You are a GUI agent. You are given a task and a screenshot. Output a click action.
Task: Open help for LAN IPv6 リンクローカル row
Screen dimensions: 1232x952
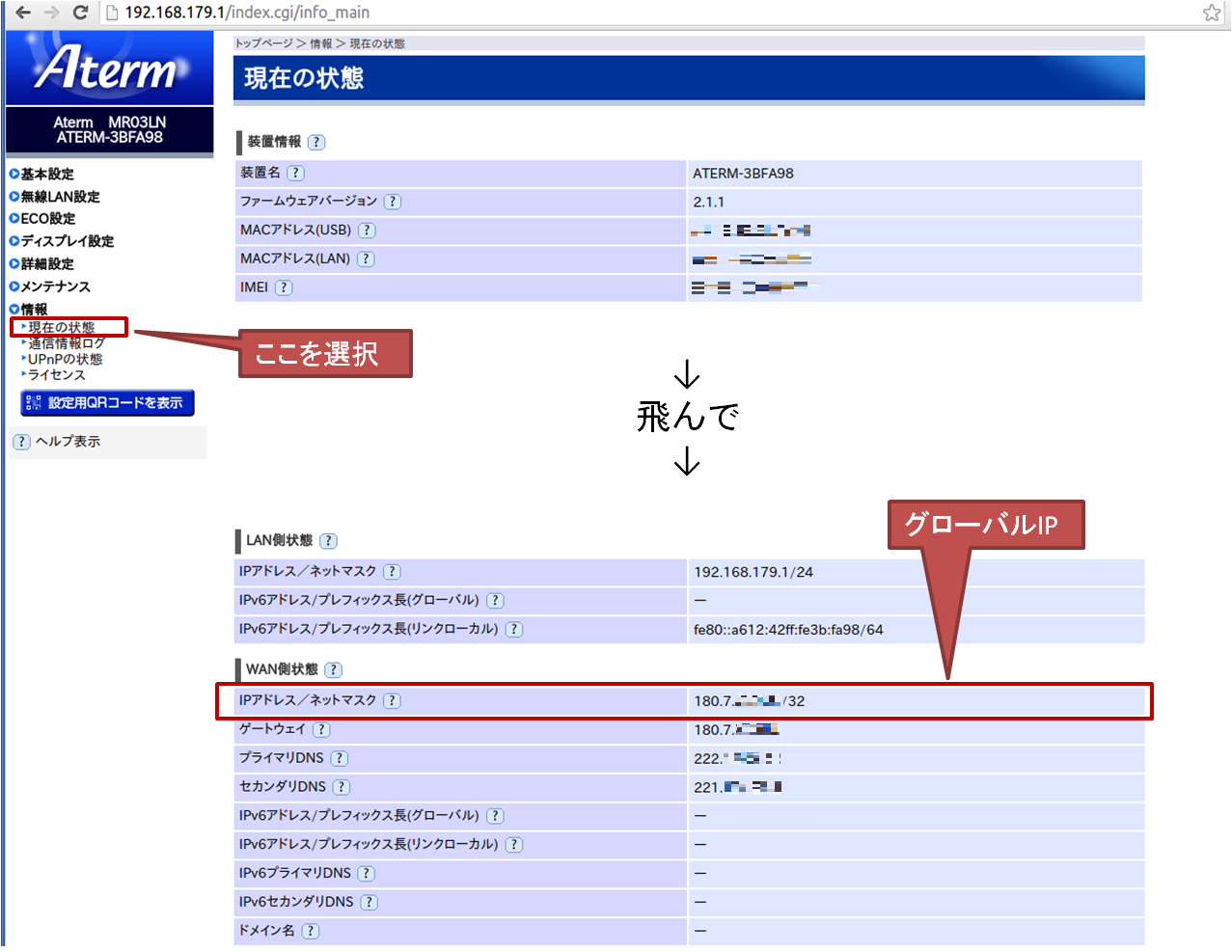click(514, 629)
